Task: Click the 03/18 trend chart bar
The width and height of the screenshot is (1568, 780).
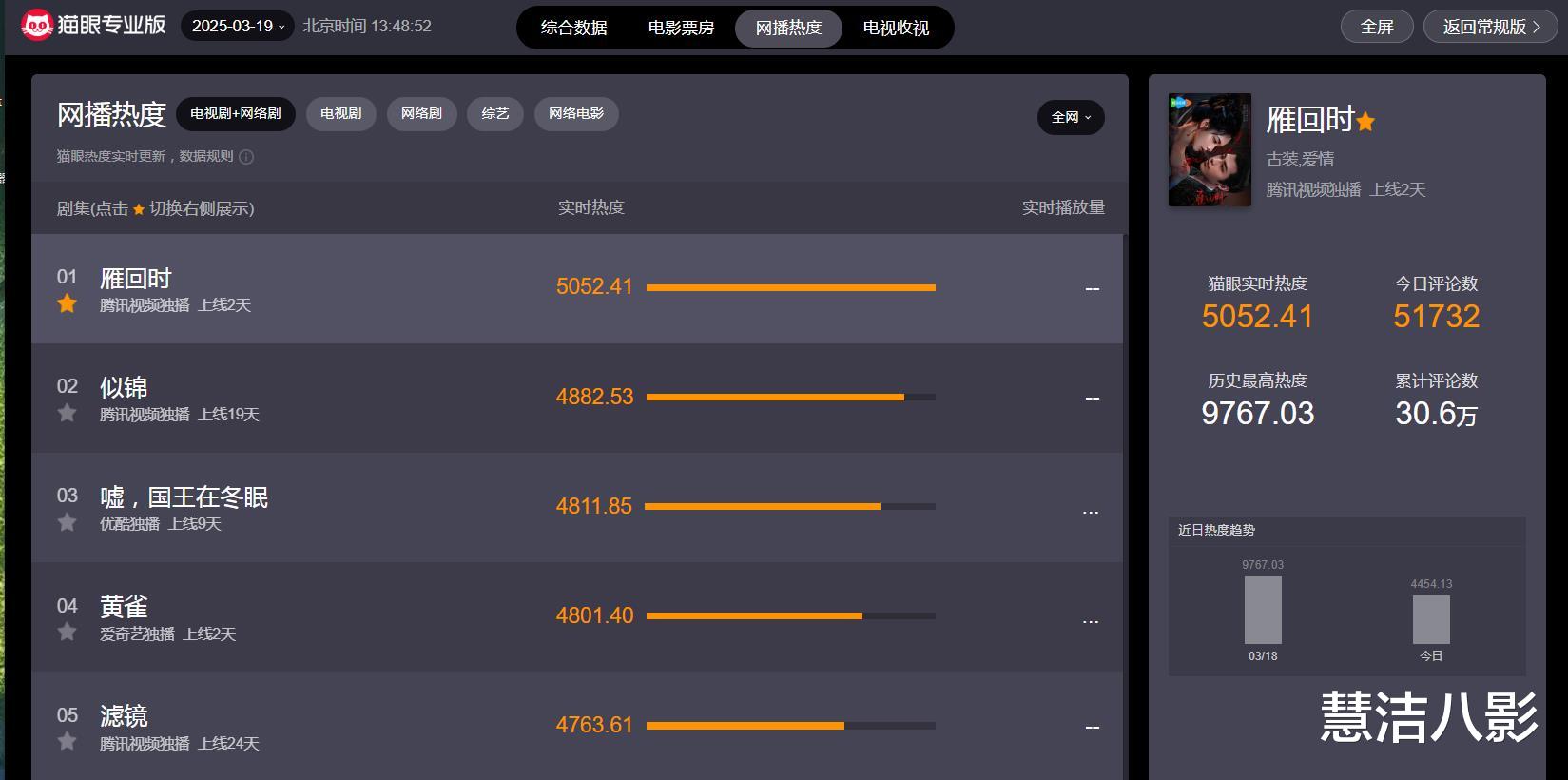Action: click(1263, 610)
